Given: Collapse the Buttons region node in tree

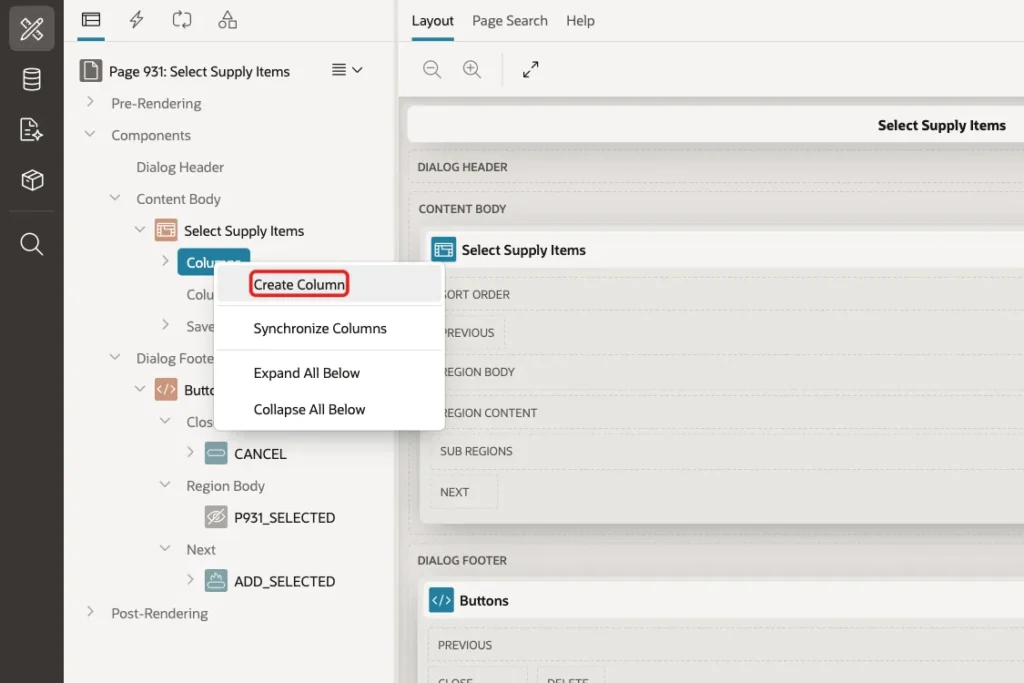Looking at the screenshot, I should [x=140, y=389].
